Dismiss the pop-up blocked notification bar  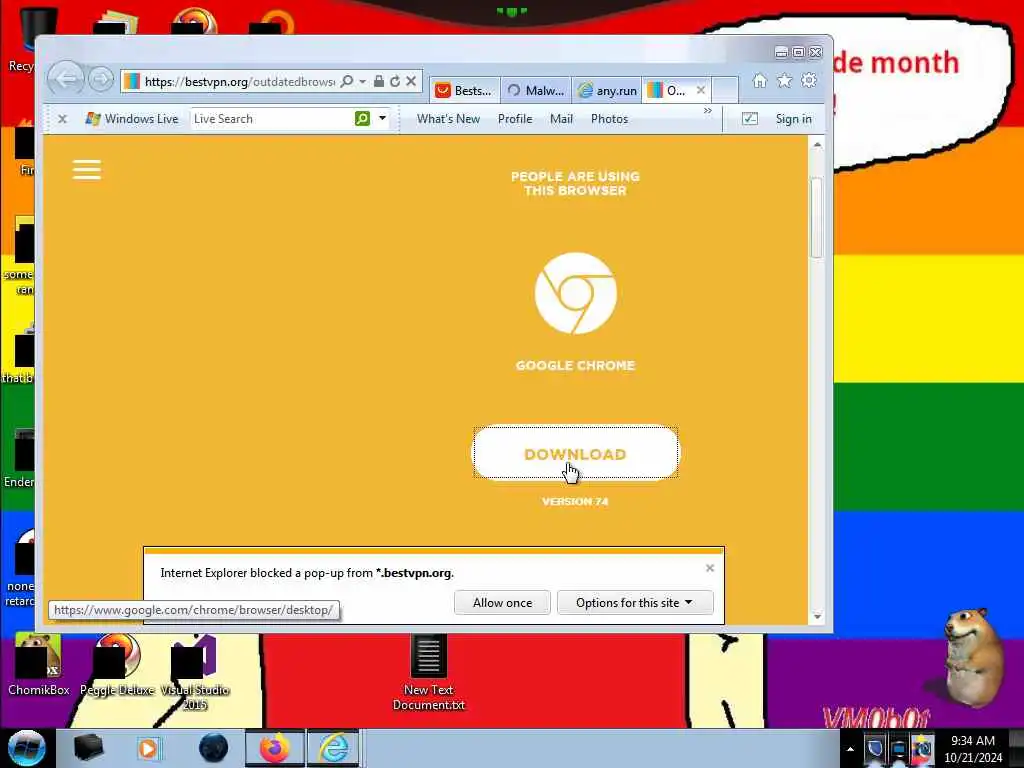(x=710, y=568)
